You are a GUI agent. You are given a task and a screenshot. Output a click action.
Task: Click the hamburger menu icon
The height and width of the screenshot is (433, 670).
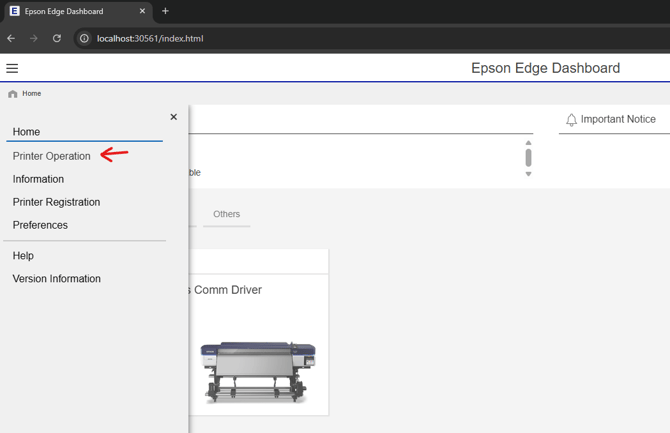[12, 68]
